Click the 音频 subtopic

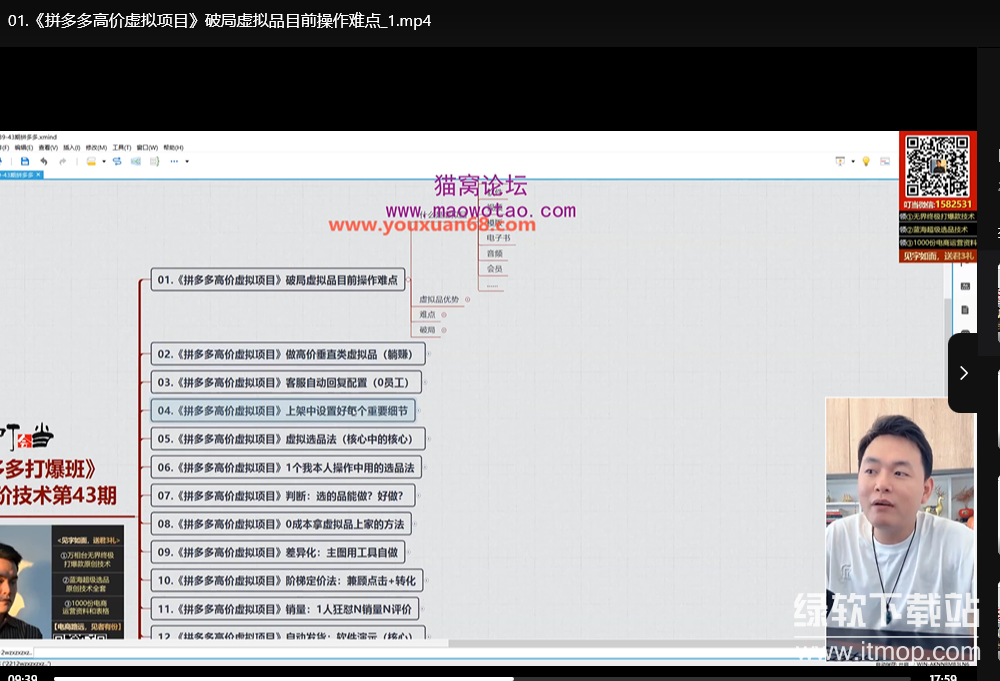tap(495, 253)
